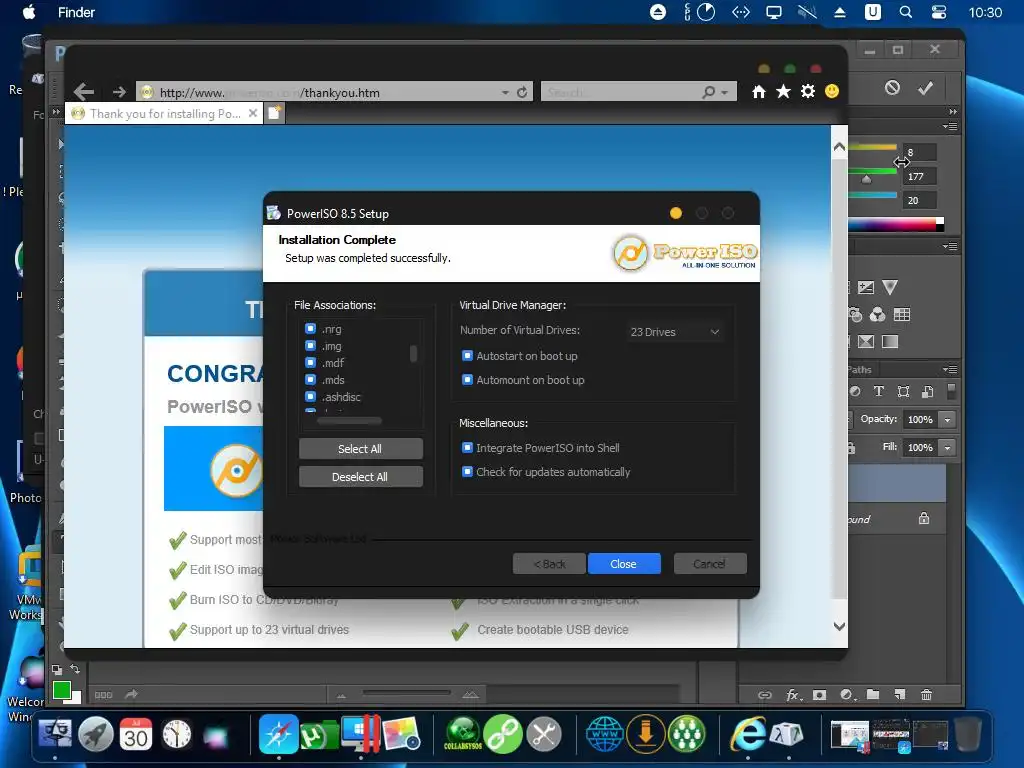Viewport: 1024px width, 768px height.
Task: Add layer style fx button
Action: (793, 695)
